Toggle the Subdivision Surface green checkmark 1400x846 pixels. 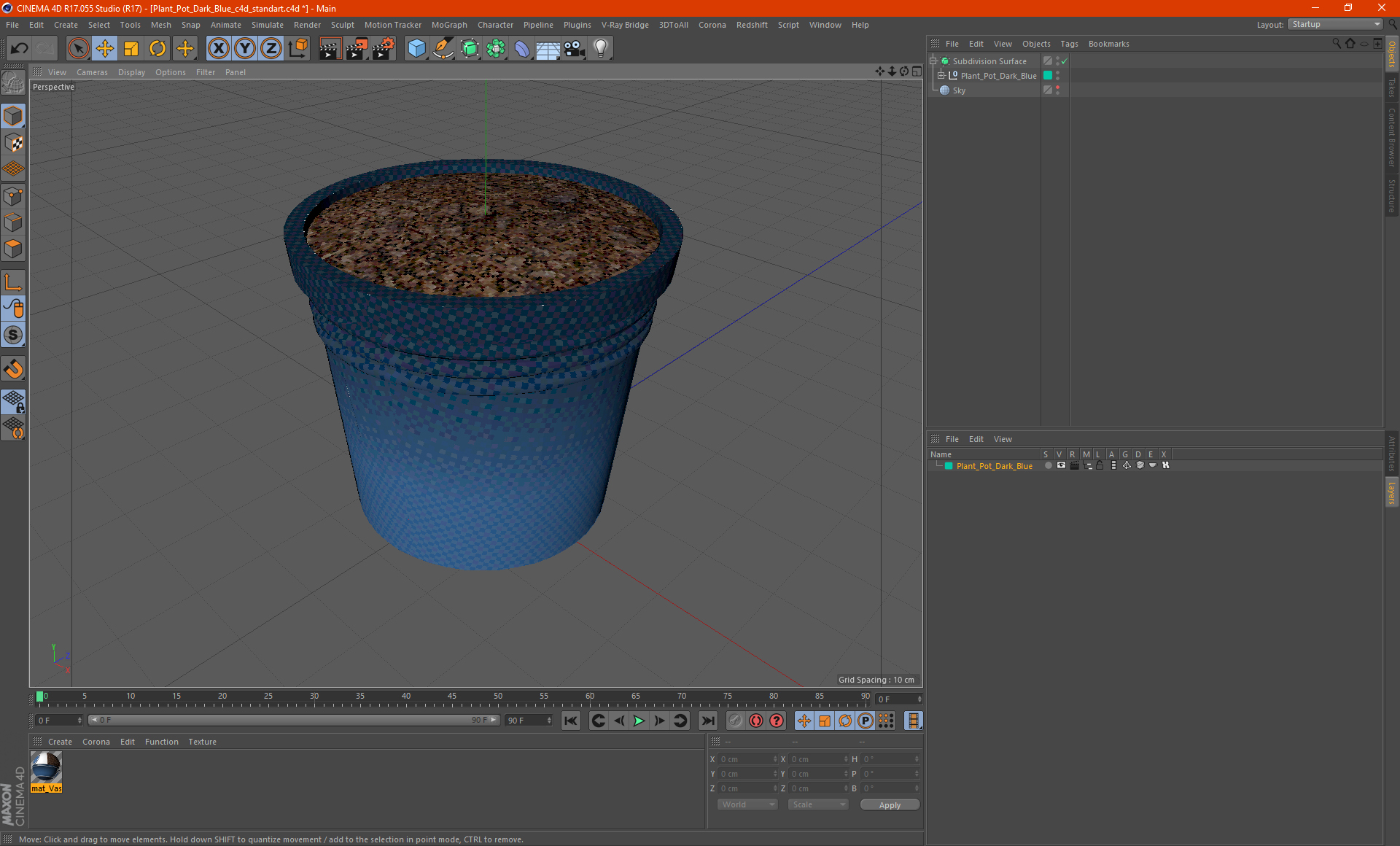click(1065, 61)
